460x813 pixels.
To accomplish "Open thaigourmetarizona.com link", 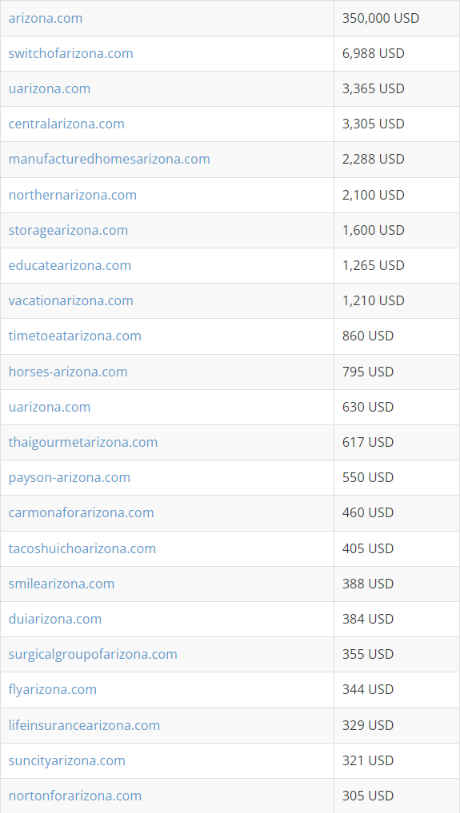I will (83, 442).
